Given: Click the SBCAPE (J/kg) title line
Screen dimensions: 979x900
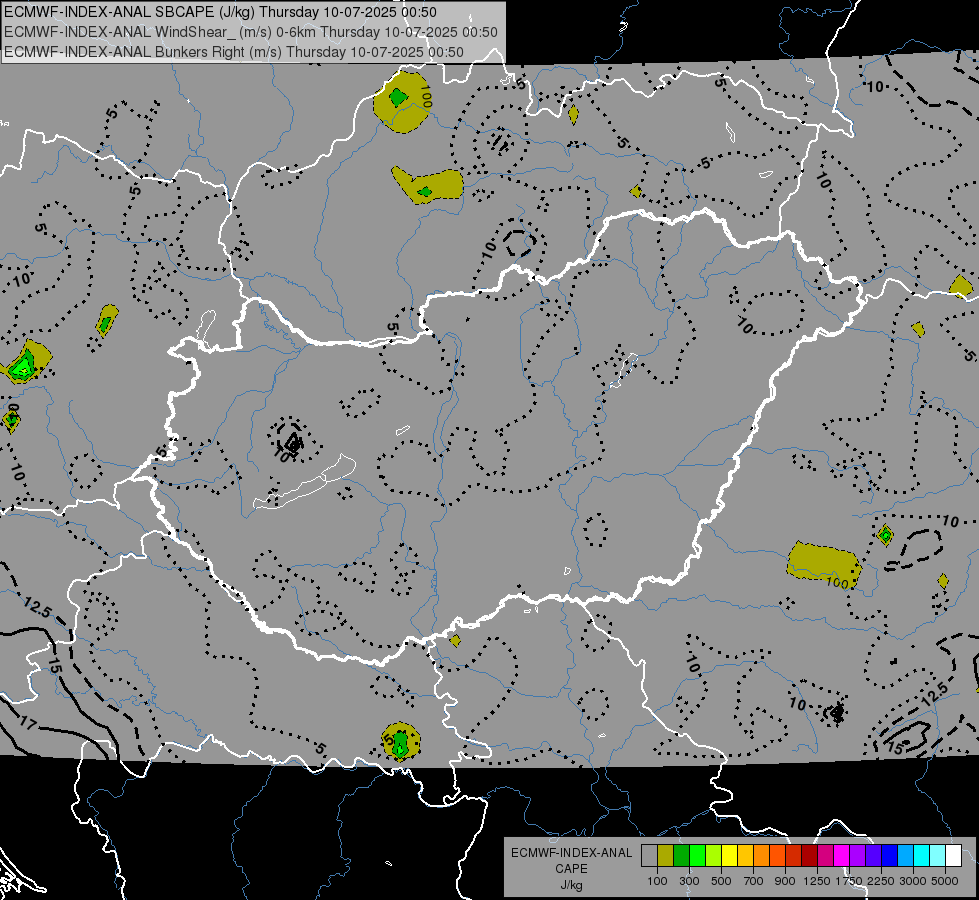Looking at the screenshot, I should (220, 12).
